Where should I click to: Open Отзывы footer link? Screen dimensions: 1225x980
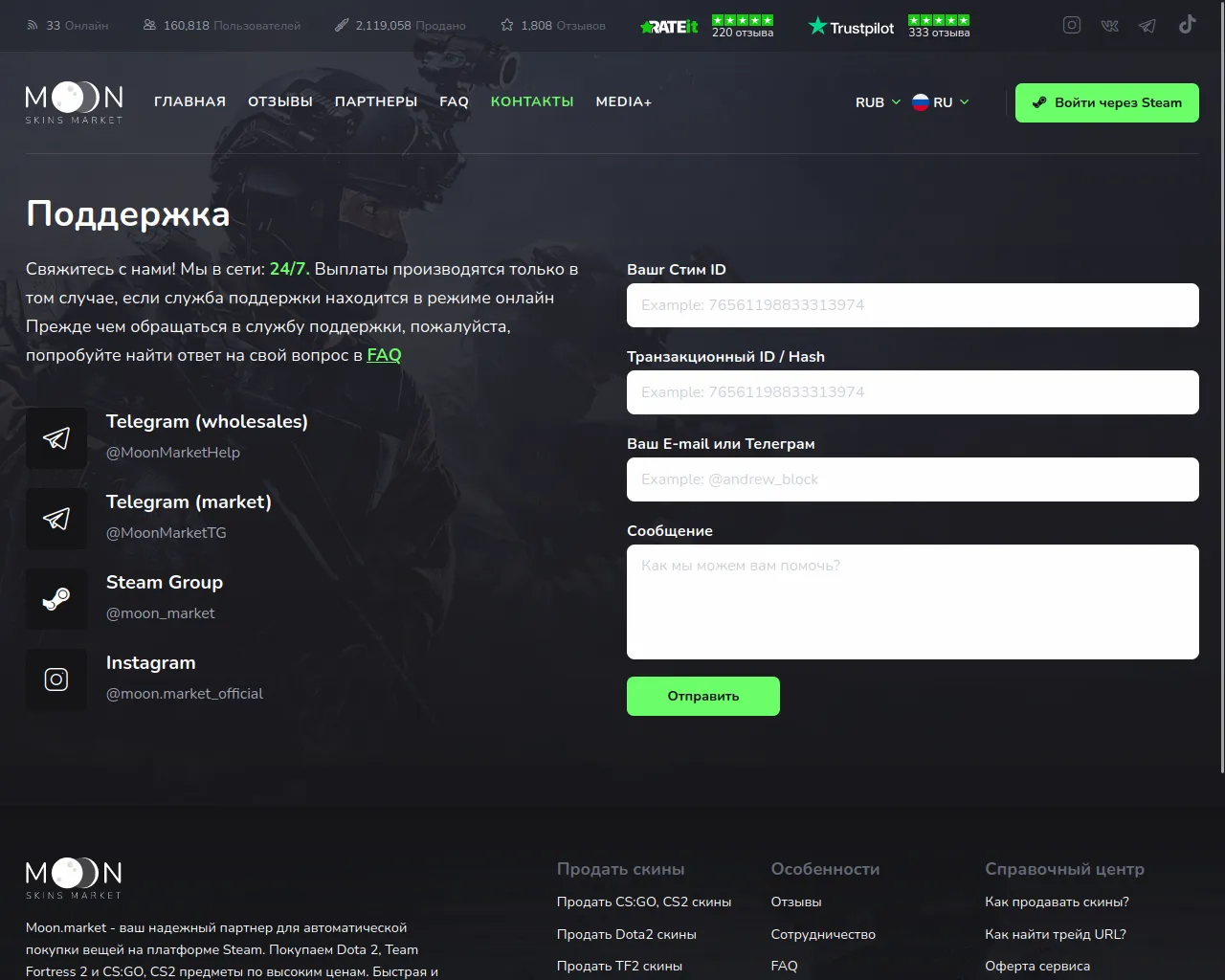796,902
